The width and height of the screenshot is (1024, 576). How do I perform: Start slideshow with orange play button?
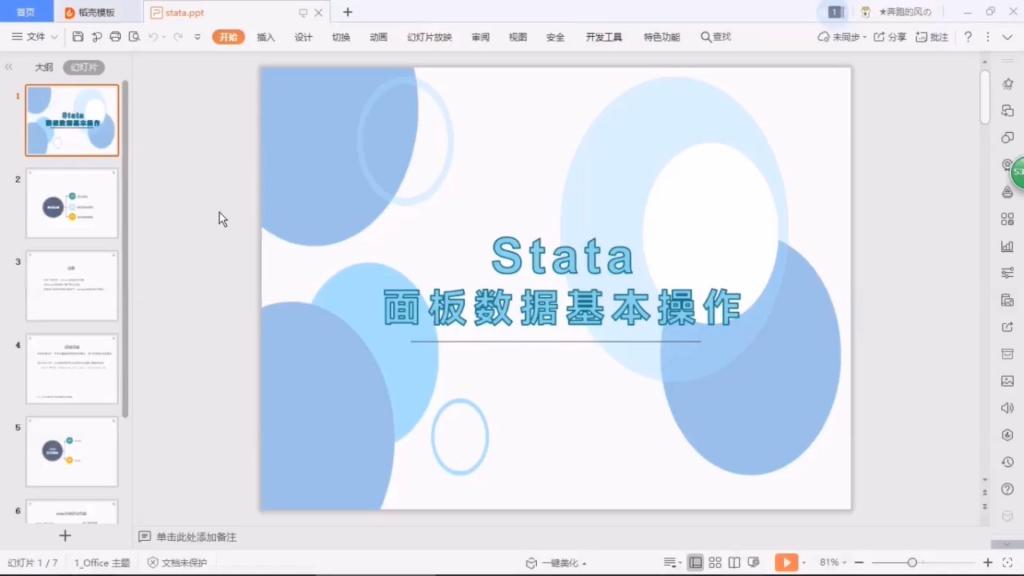tap(786, 563)
